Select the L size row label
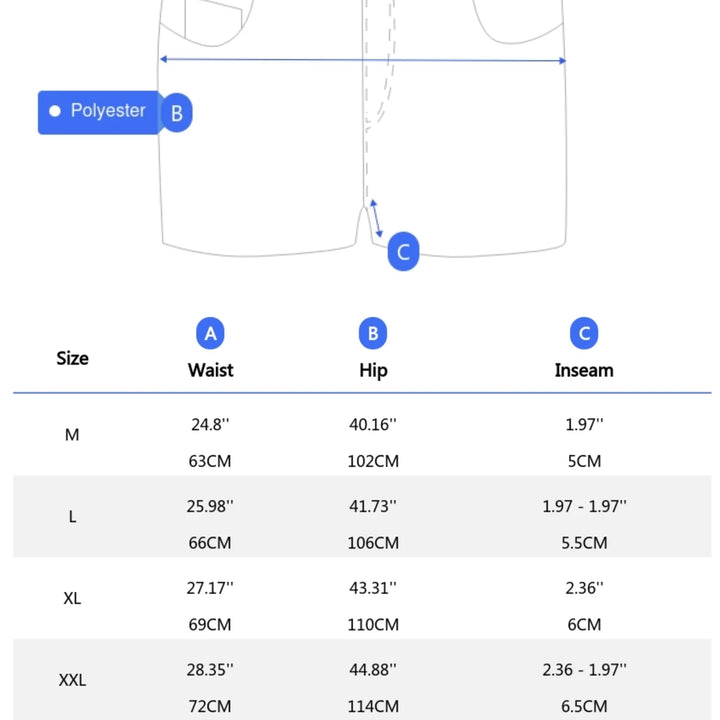Image resolution: width=720 pixels, height=720 pixels. coord(72,517)
